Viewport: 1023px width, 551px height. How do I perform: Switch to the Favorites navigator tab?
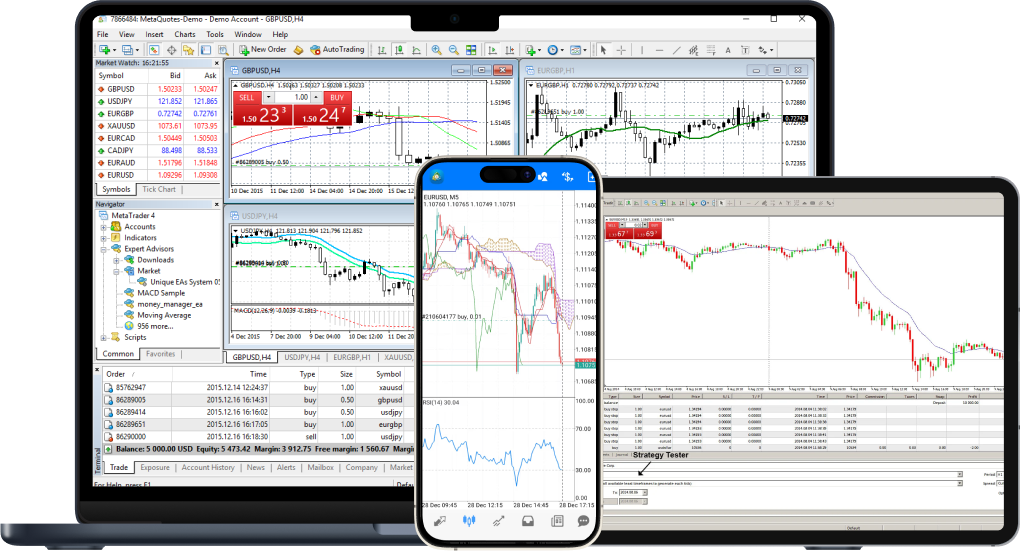coord(160,354)
